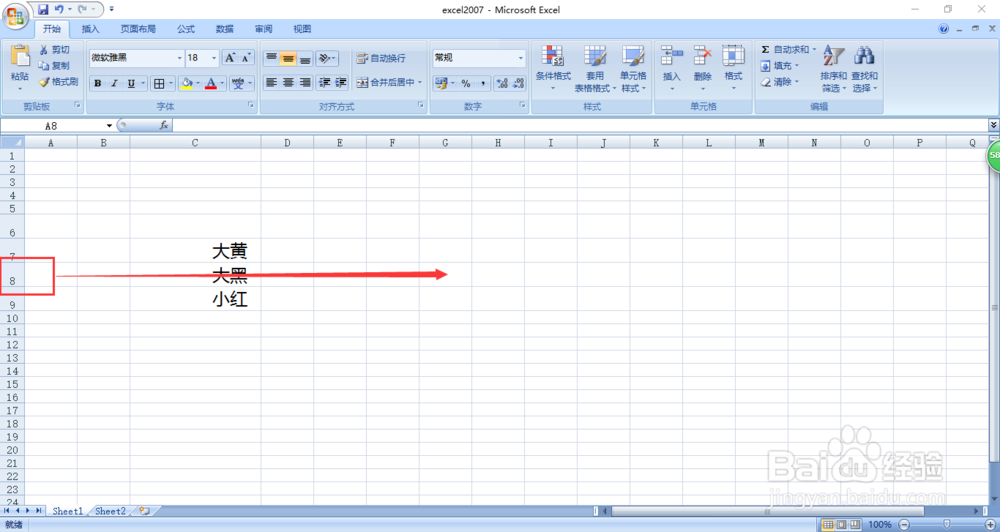1000x532 pixels.
Task: Apply accounting number format
Action: 441,83
